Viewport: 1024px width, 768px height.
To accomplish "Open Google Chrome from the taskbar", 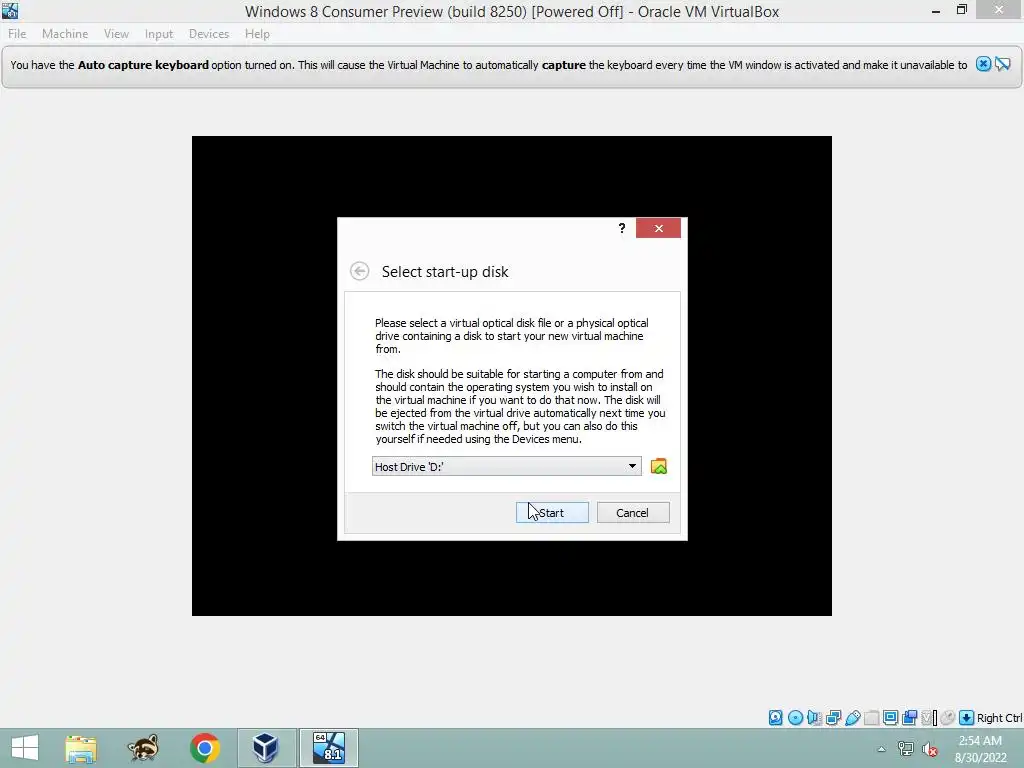I will (x=205, y=748).
